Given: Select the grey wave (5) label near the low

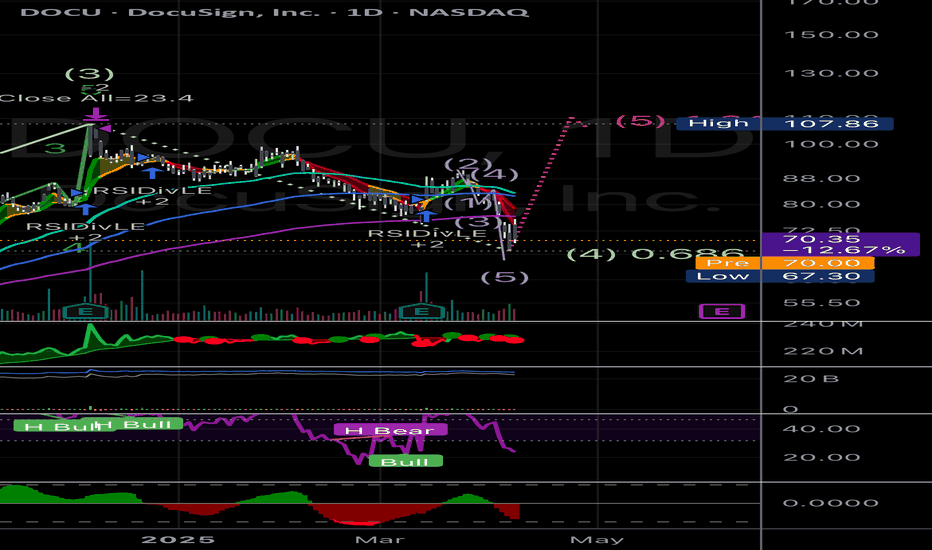Looking at the screenshot, I should [504, 277].
